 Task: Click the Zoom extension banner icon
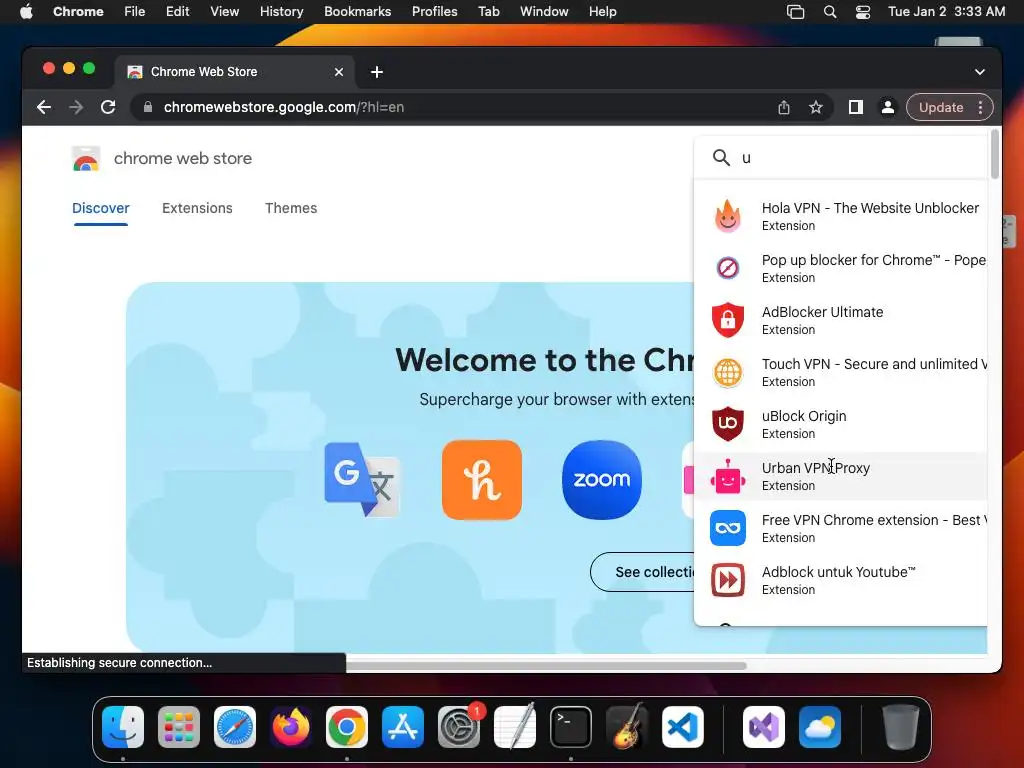coord(601,480)
